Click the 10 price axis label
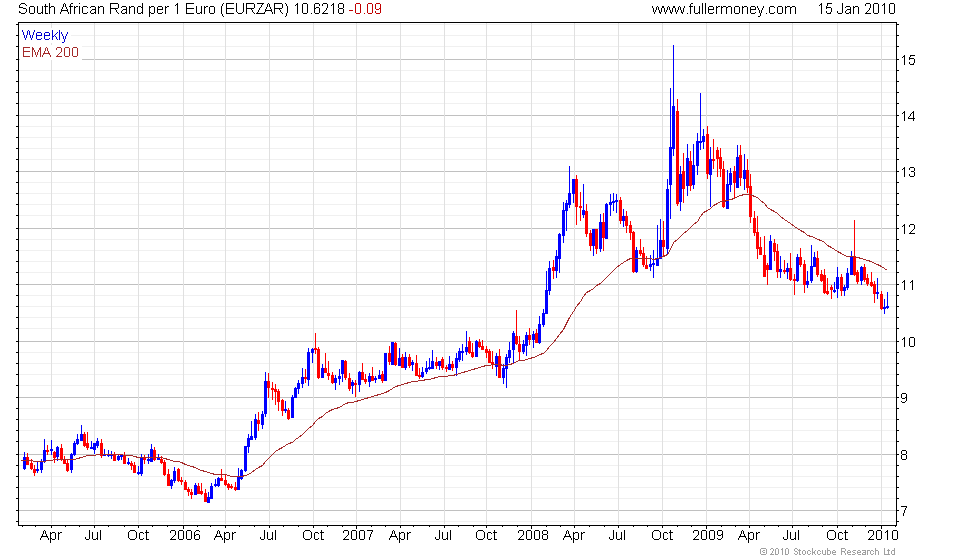The image size is (980, 560). click(908, 342)
